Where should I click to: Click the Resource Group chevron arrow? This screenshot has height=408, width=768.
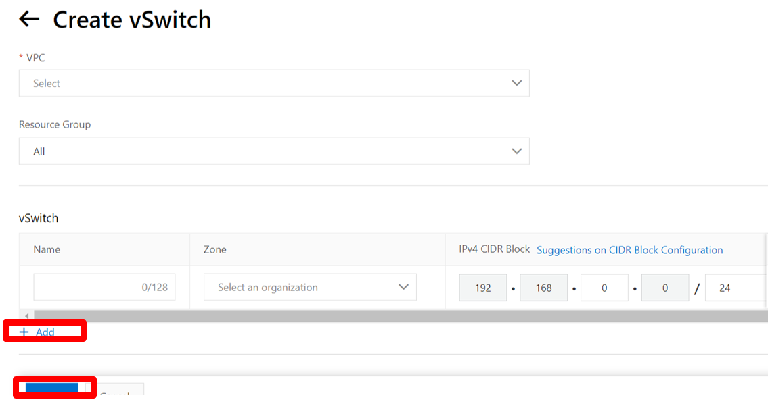[x=517, y=151]
